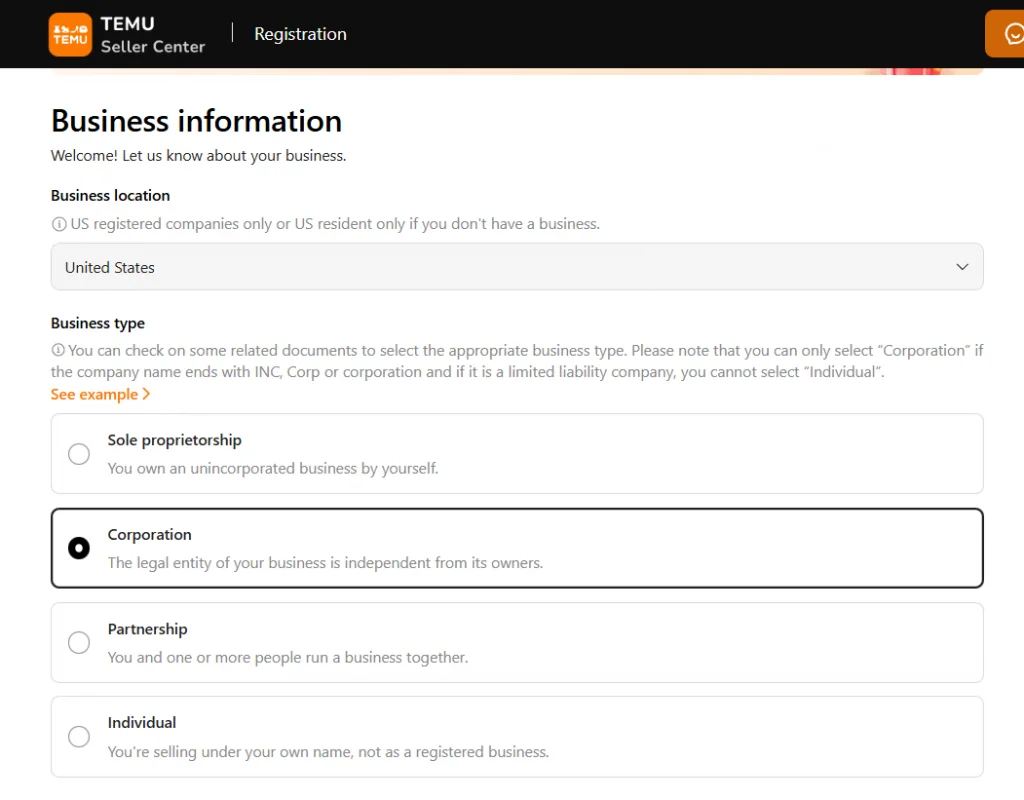Click the info icon above business type guidance
This screenshot has width=1024, height=800.
pos(59,350)
